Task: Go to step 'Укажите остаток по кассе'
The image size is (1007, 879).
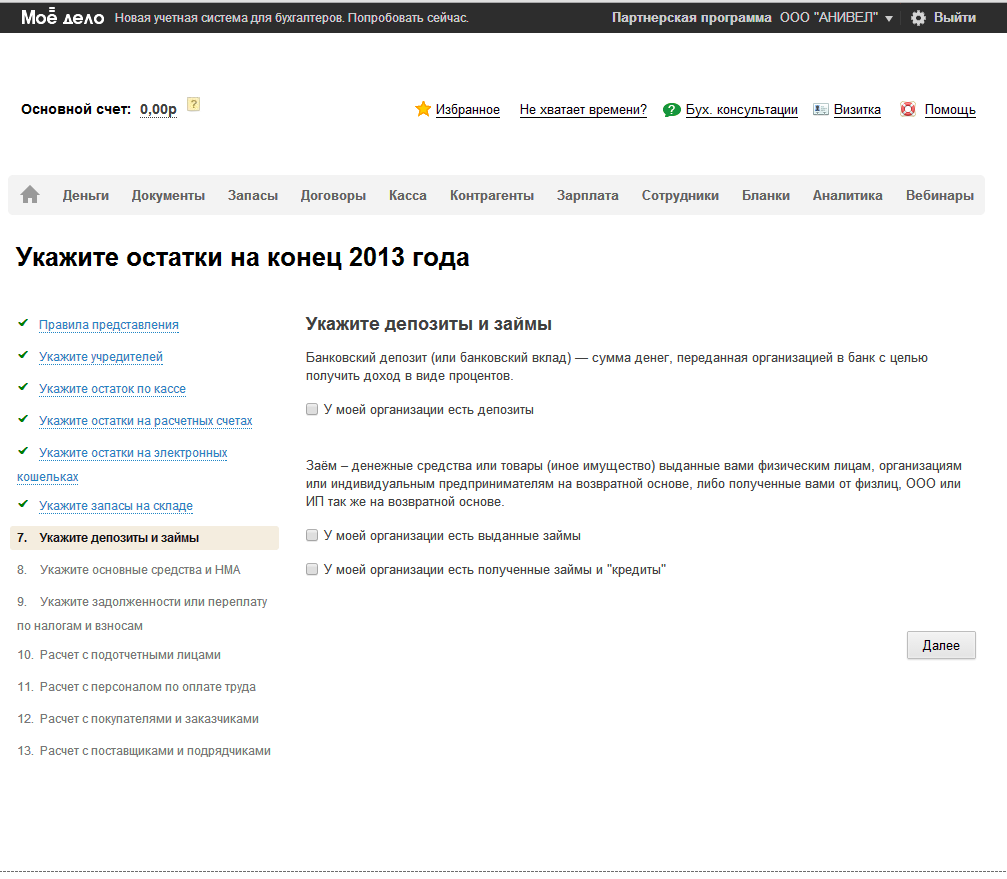Action: tap(112, 389)
